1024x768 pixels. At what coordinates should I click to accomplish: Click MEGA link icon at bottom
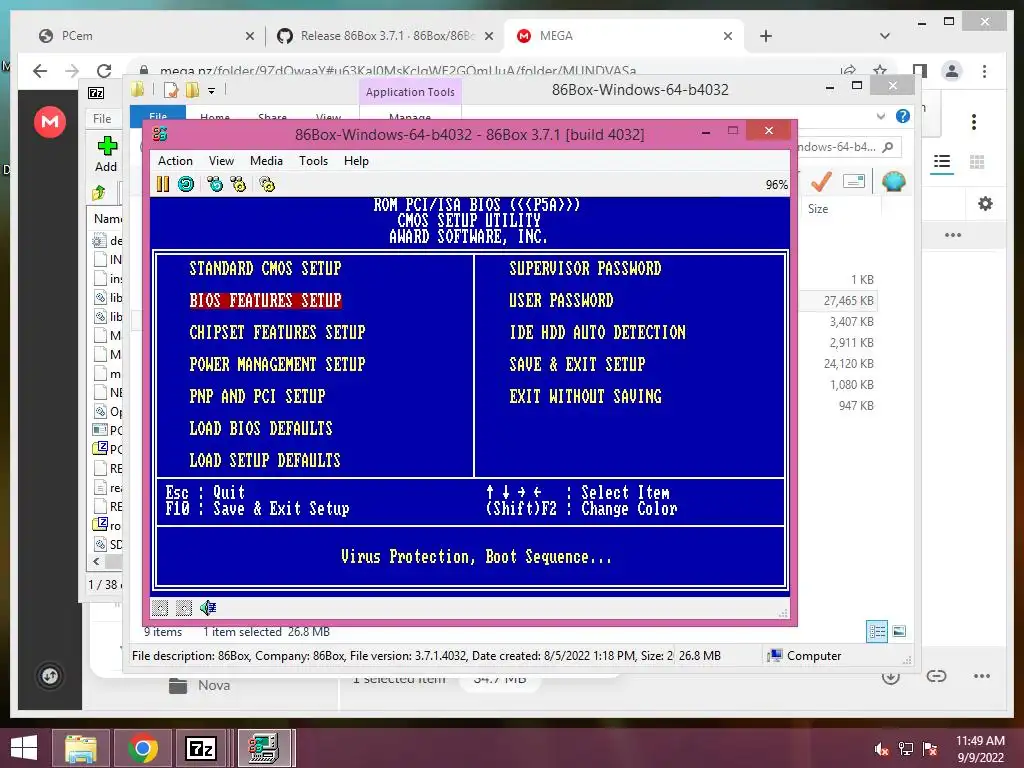point(936,676)
